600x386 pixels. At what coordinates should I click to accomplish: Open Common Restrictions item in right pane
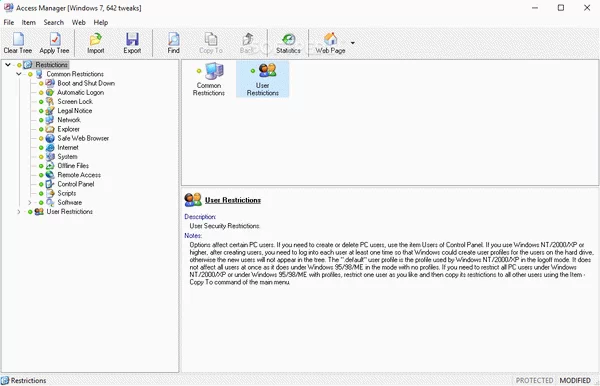(209, 79)
